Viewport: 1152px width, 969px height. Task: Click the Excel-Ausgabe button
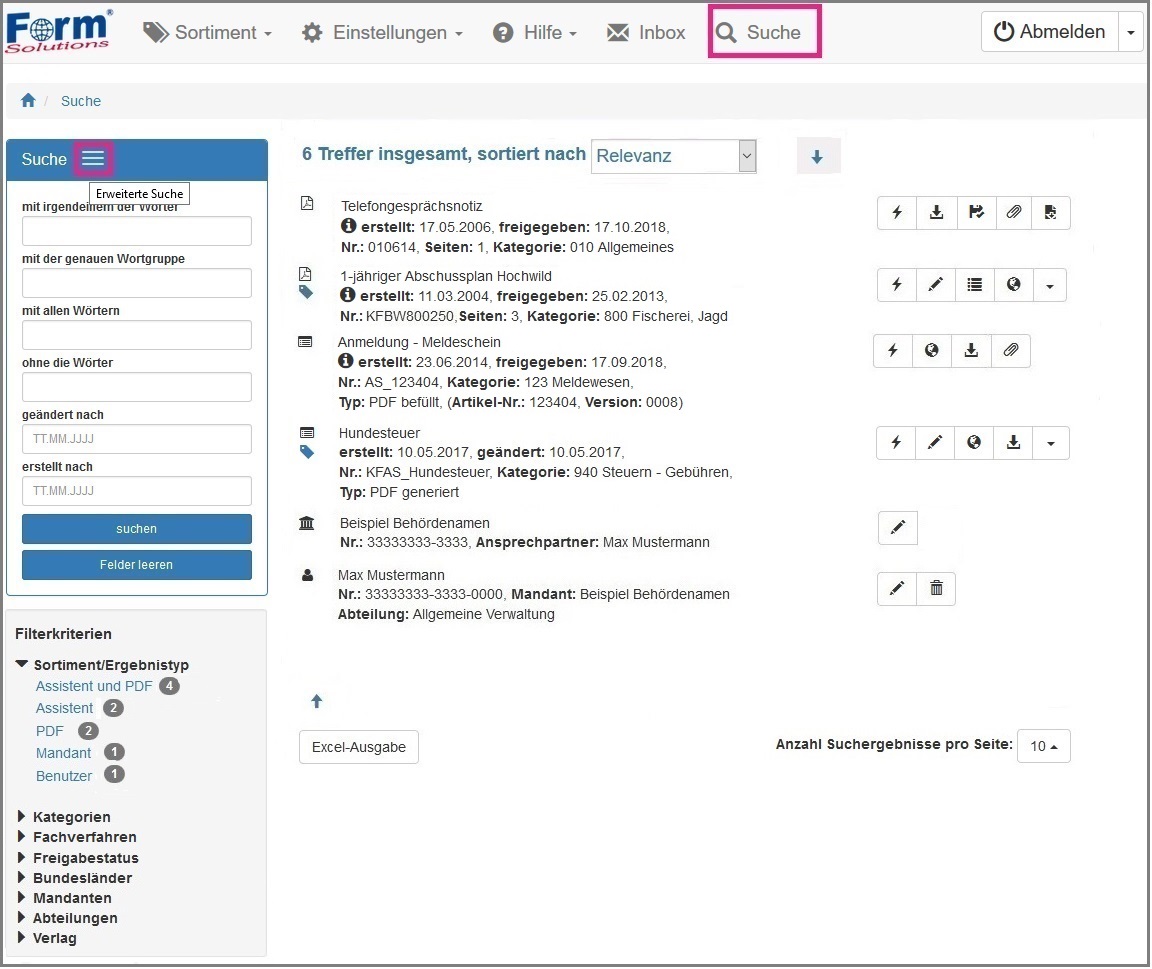coord(358,747)
